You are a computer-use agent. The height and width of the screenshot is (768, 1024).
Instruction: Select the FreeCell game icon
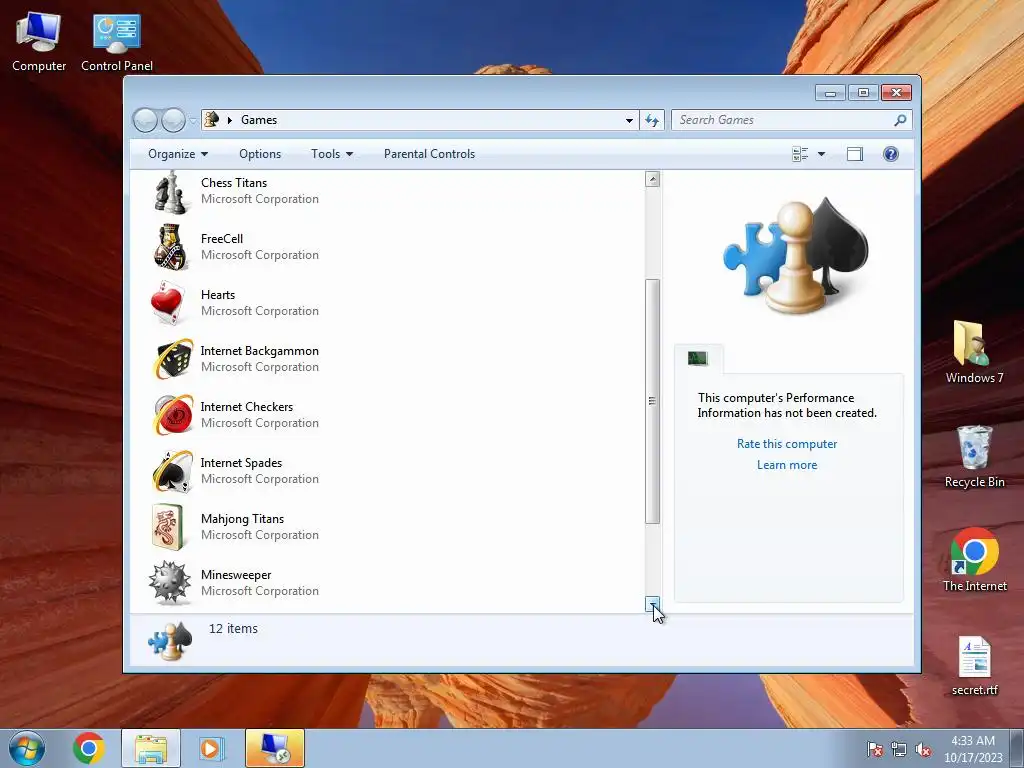click(x=170, y=248)
